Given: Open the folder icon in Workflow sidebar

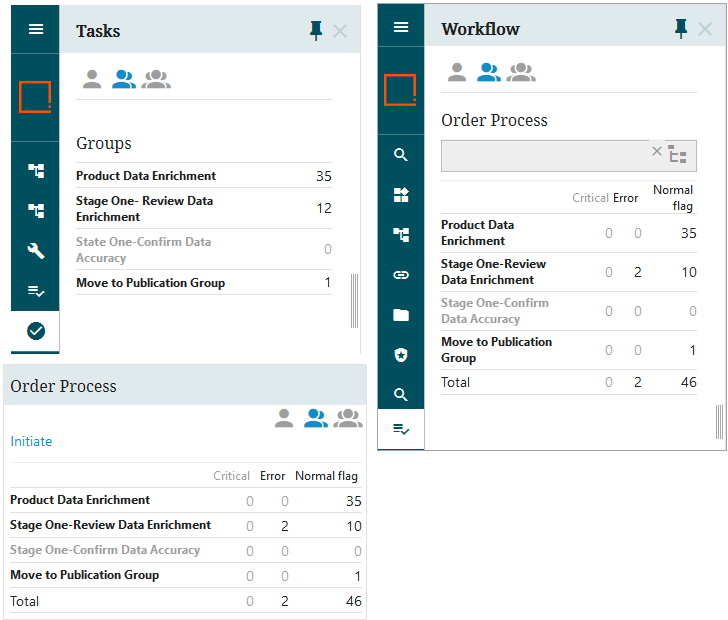Looking at the screenshot, I should [401, 315].
